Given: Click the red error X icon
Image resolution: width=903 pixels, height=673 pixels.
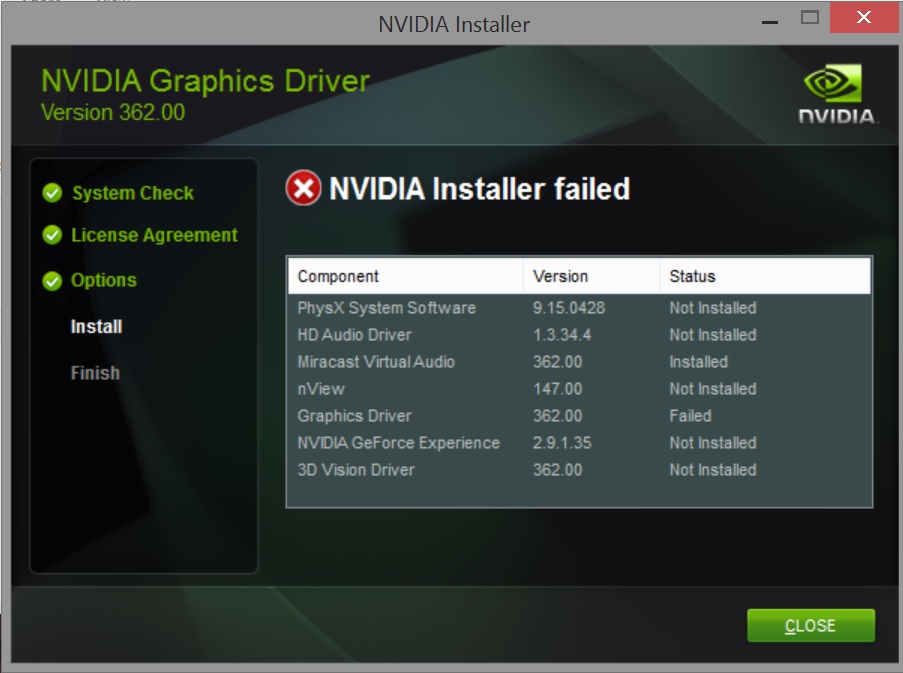Looking at the screenshot, I should [x=303, y=188].
